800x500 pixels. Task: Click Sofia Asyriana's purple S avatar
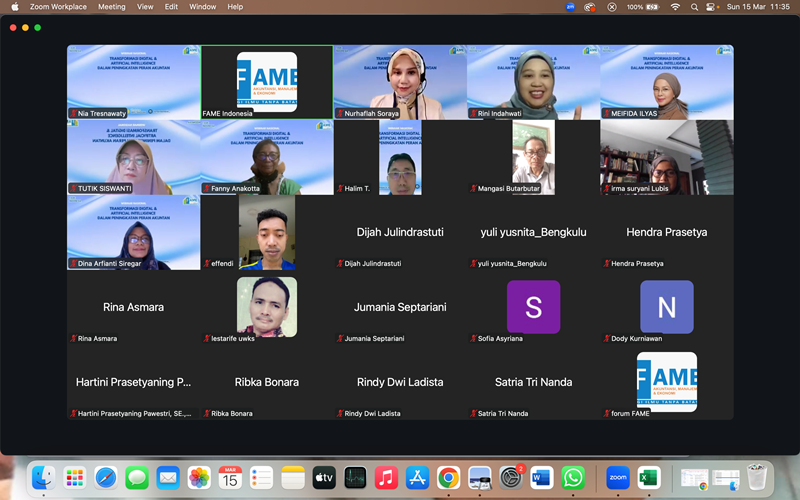point(533,307)
